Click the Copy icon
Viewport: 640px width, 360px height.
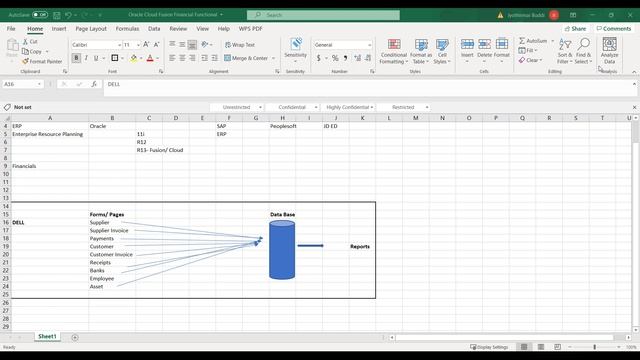[x=25, y=51]
